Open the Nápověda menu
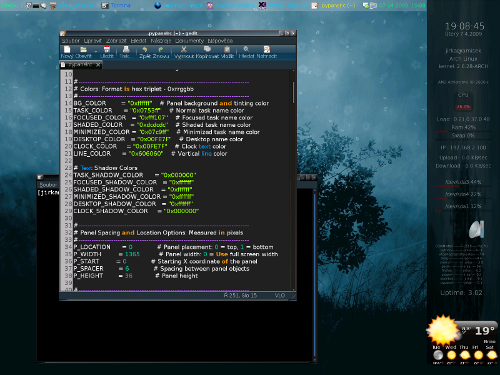Screen dimensions: 500x375 click(x=220, y=41)
